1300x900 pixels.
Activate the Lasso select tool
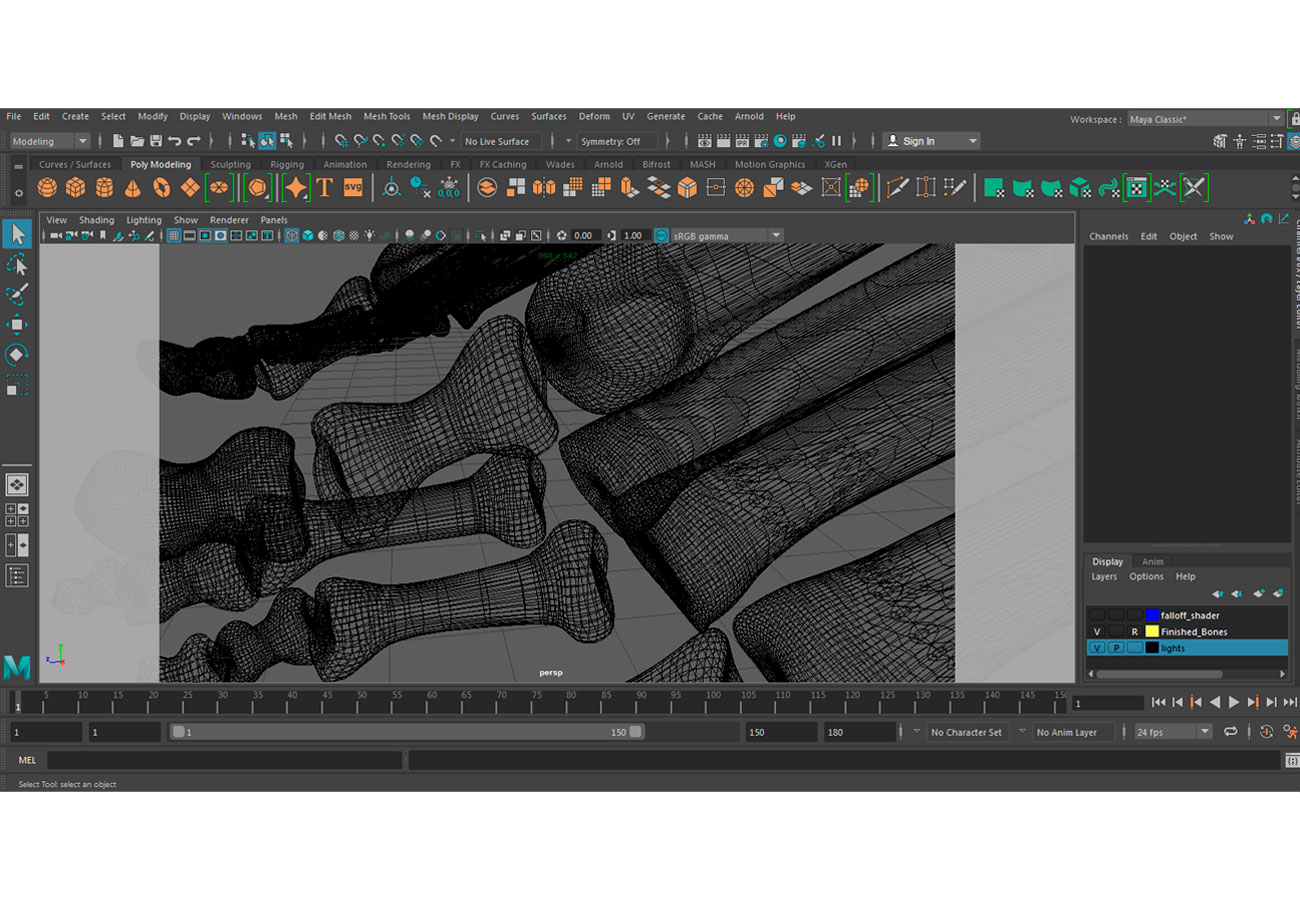point(17,265)
